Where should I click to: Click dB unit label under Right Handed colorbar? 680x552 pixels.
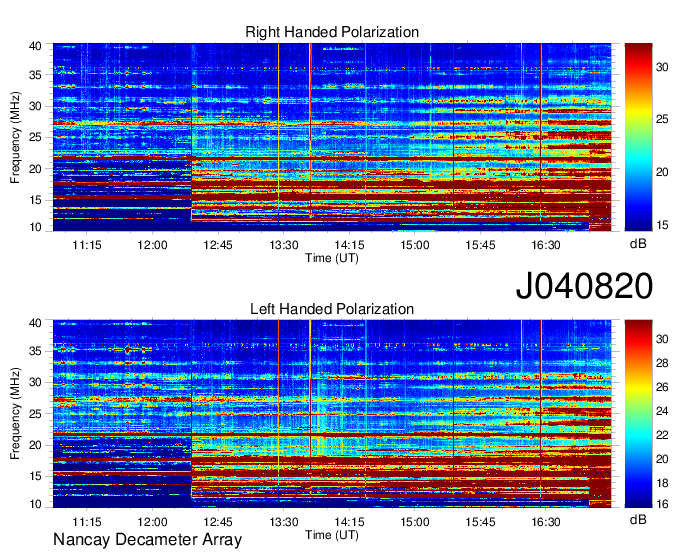(x=638, y=244)
